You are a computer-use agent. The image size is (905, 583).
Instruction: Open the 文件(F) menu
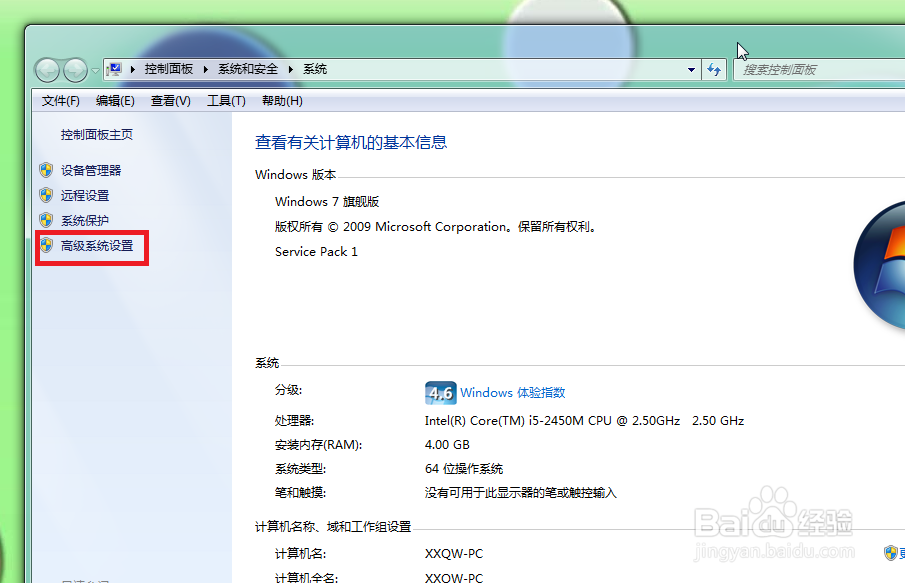pyautogui.click(x=61, y=101)
